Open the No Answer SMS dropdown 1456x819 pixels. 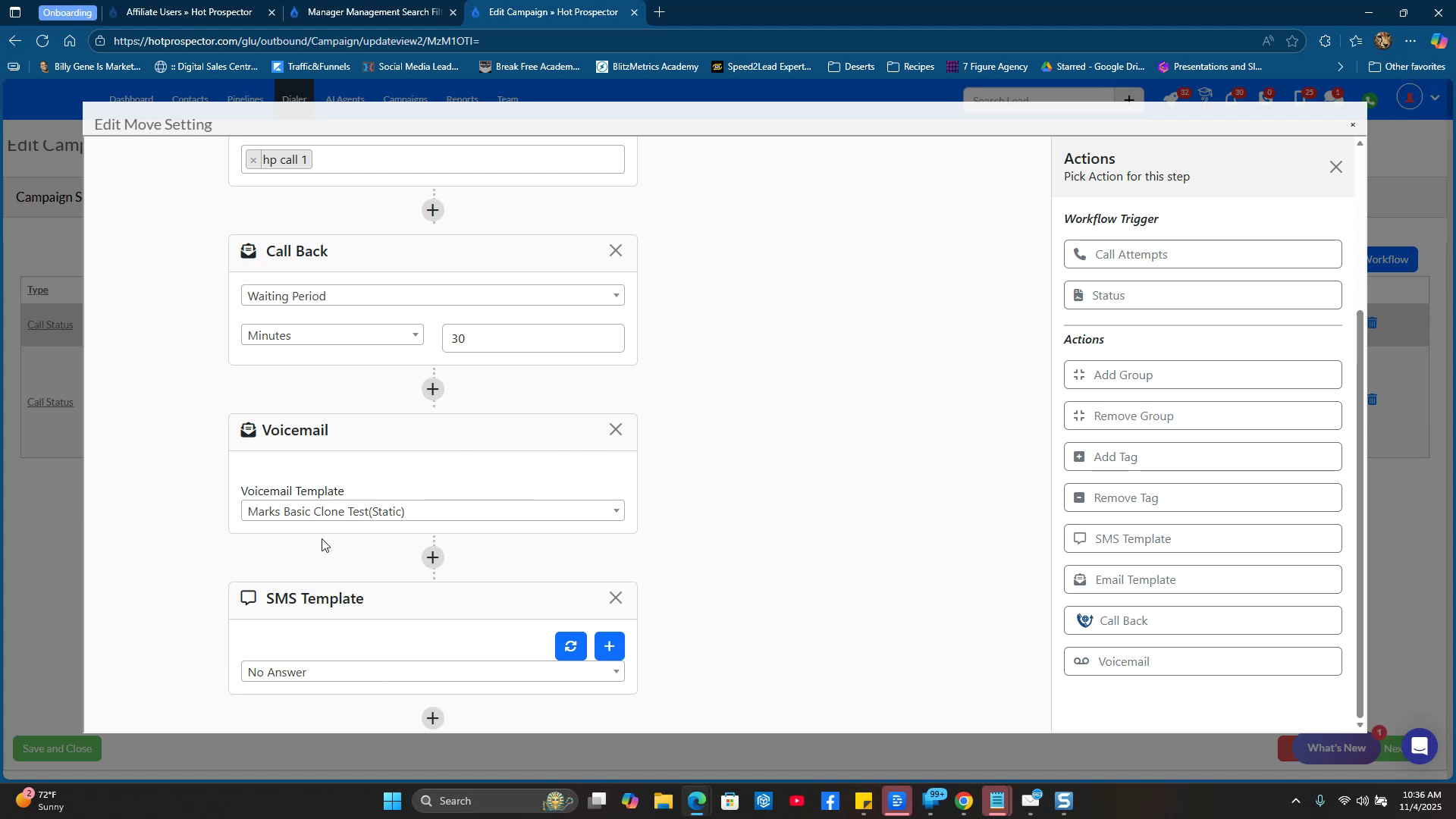(432, 672)
